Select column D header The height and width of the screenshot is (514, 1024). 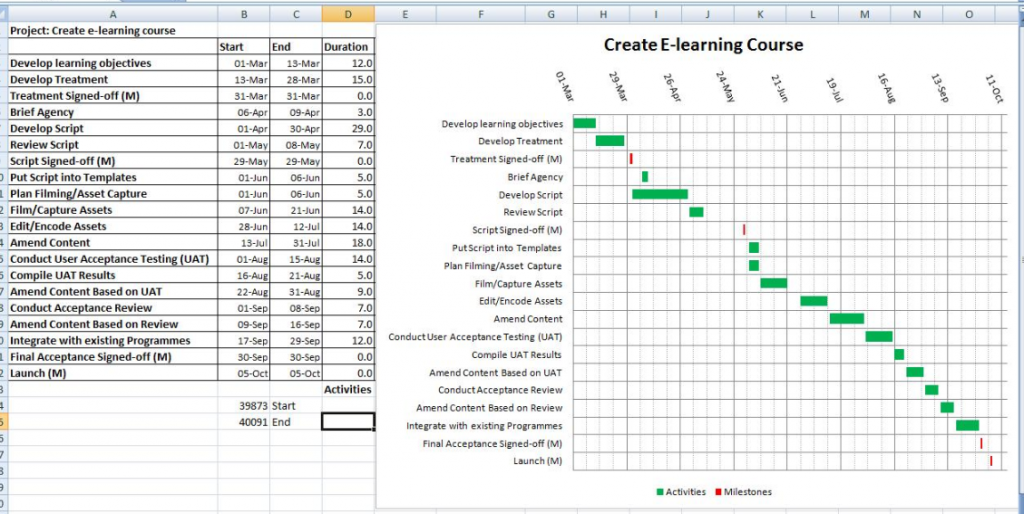(x=348, y=14)
